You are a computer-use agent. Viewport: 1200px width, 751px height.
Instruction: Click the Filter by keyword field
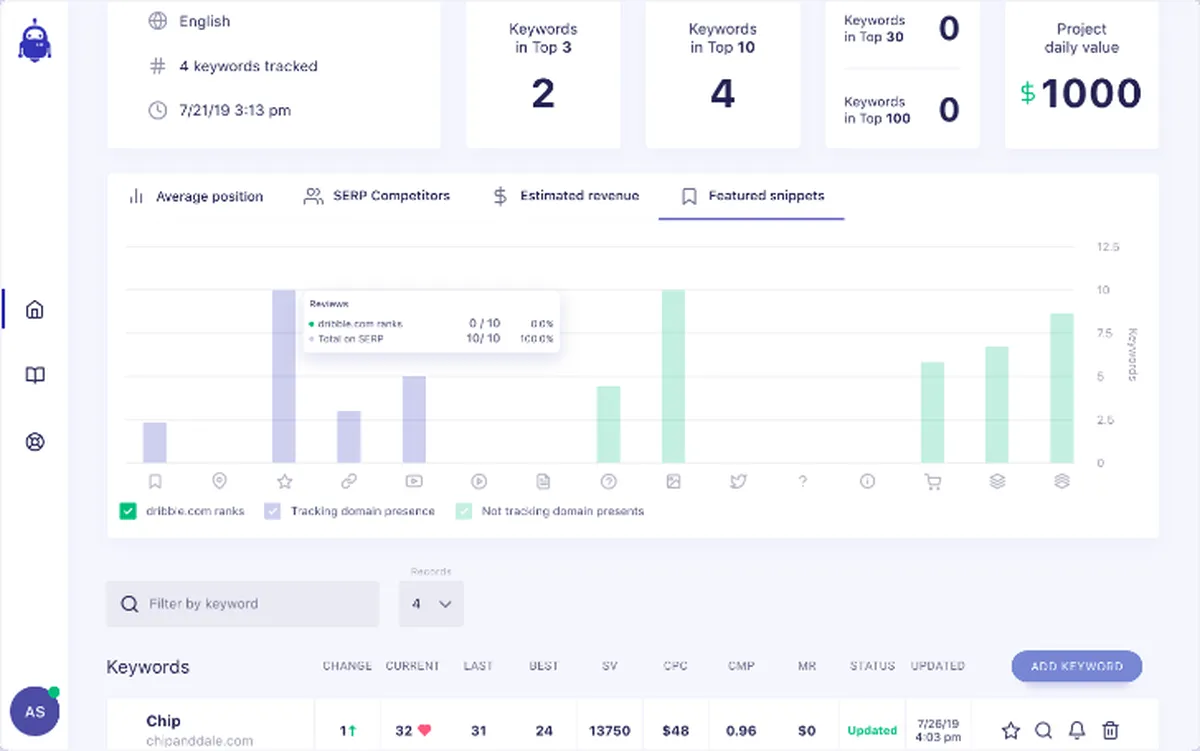pyautogui.click(x=243, y=604)
